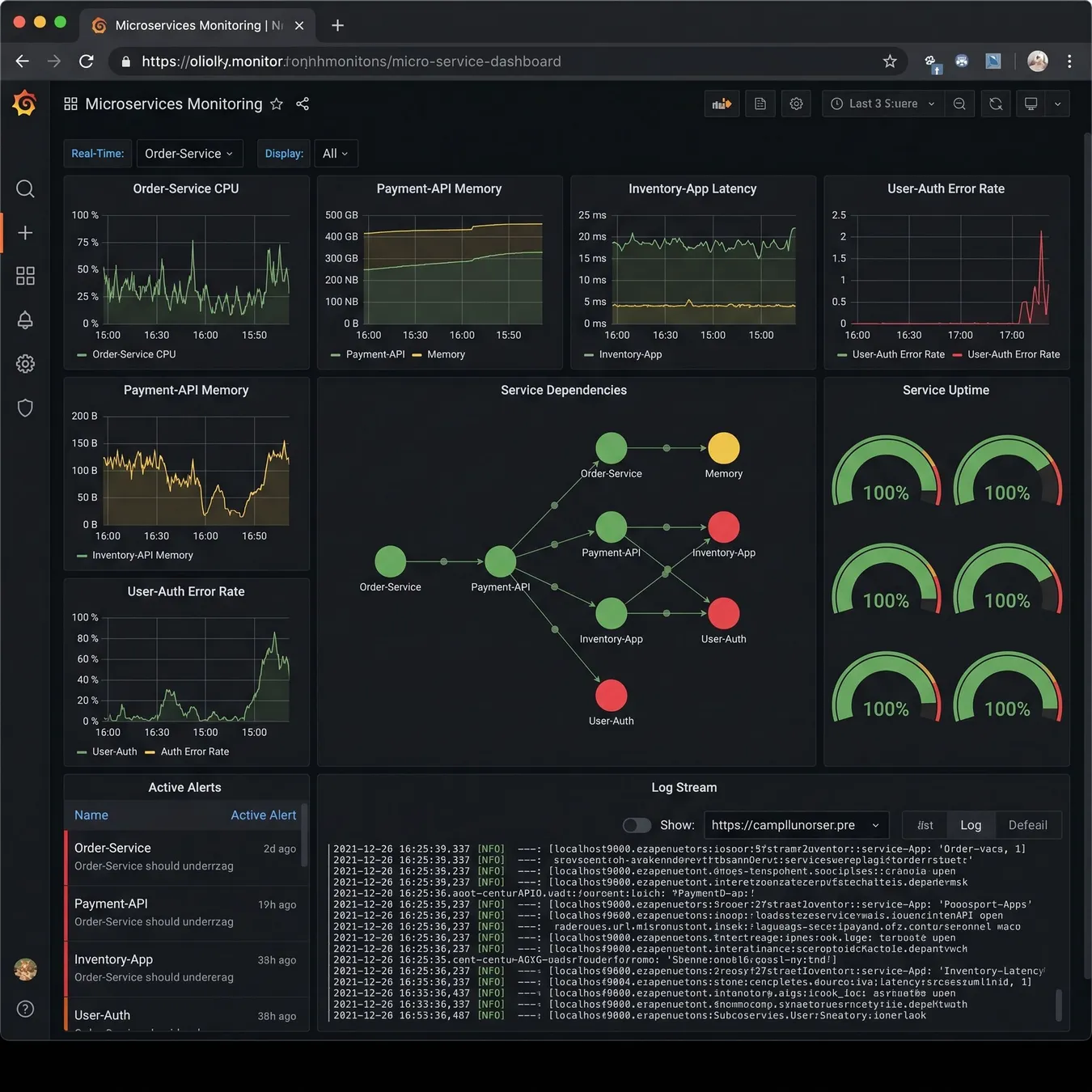Open Service Dependencies panel title menu

click(564, 390)
